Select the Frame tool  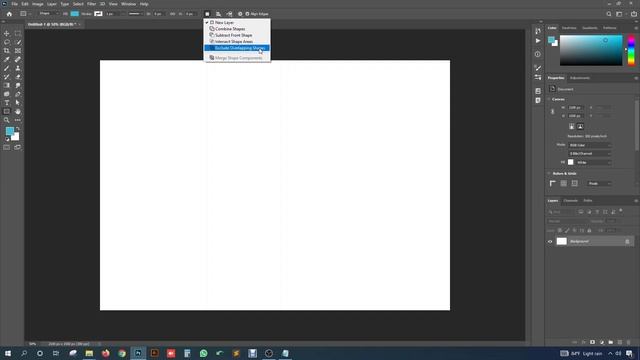(x=18, y=51)
